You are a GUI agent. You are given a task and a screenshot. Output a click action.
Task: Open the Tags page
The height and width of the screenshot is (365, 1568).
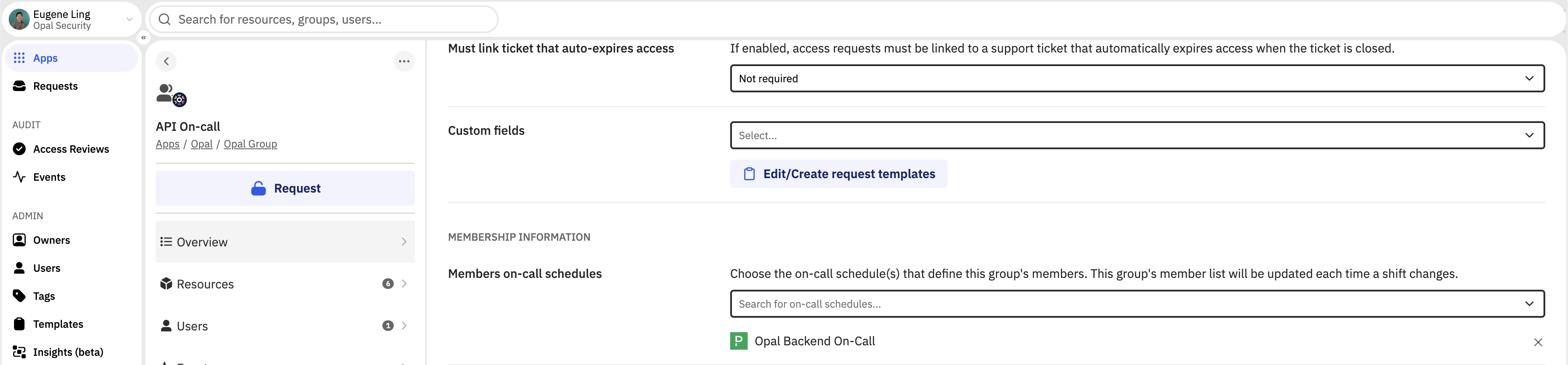coord(44,296)
